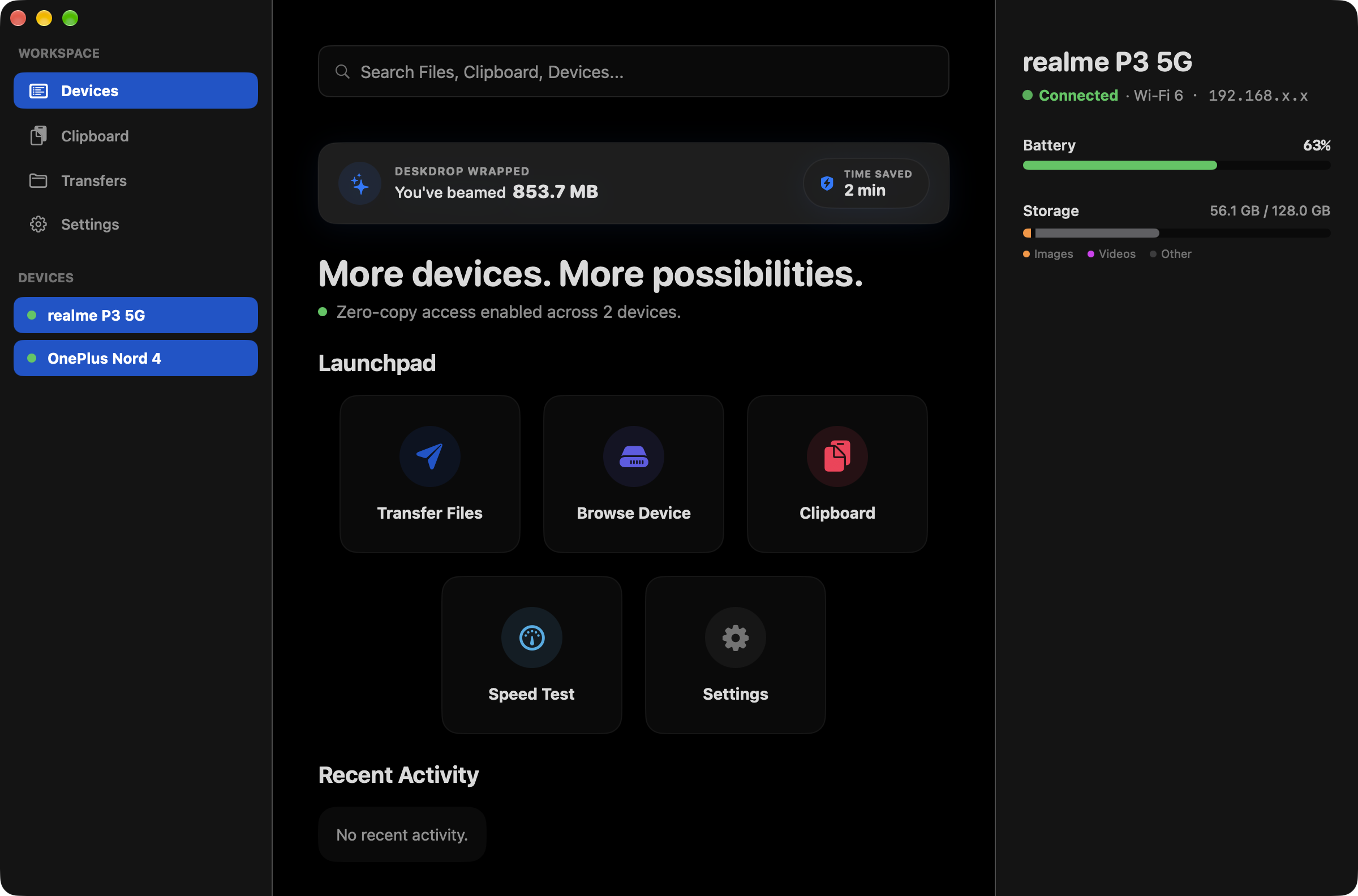The image size is (1358, 896).
Task: Open Clipboard in the workspace sidebar
Action: click(x=135, y=136)
